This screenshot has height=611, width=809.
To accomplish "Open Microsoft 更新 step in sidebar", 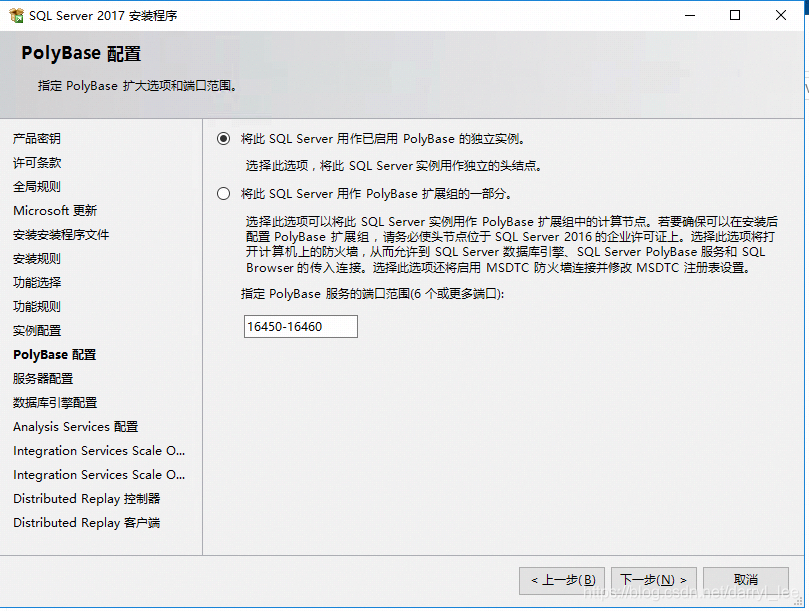I will point(55,211).
